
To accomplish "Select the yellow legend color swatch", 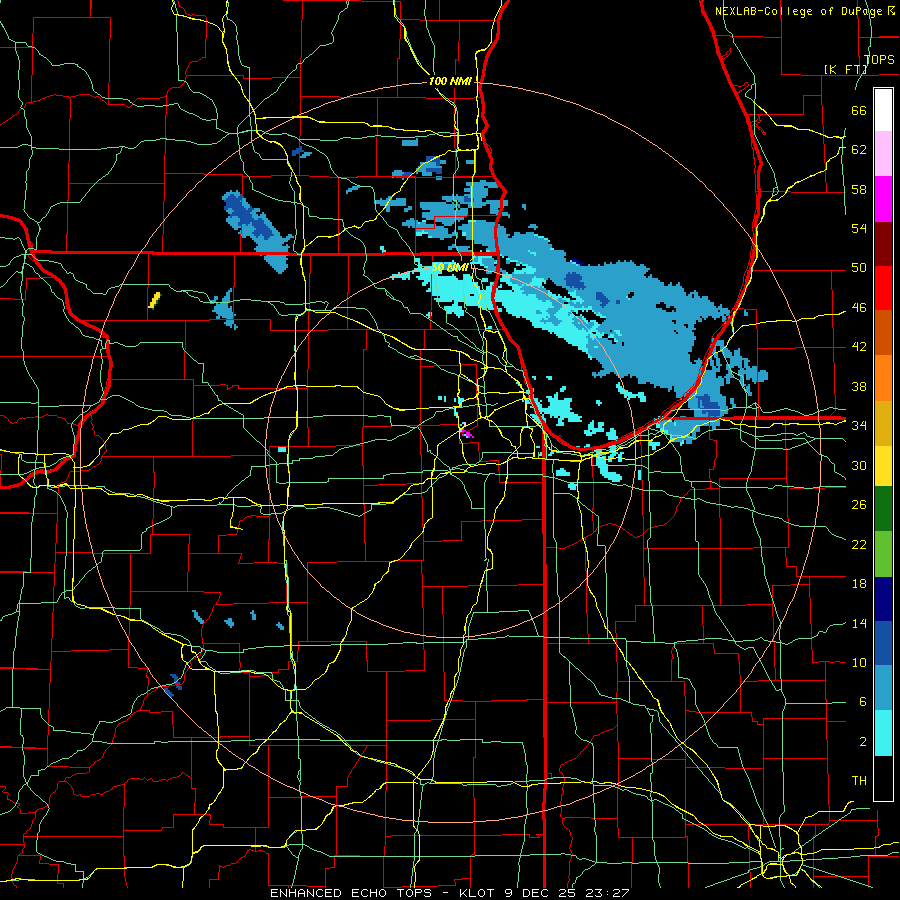I will tap(883, 466).
